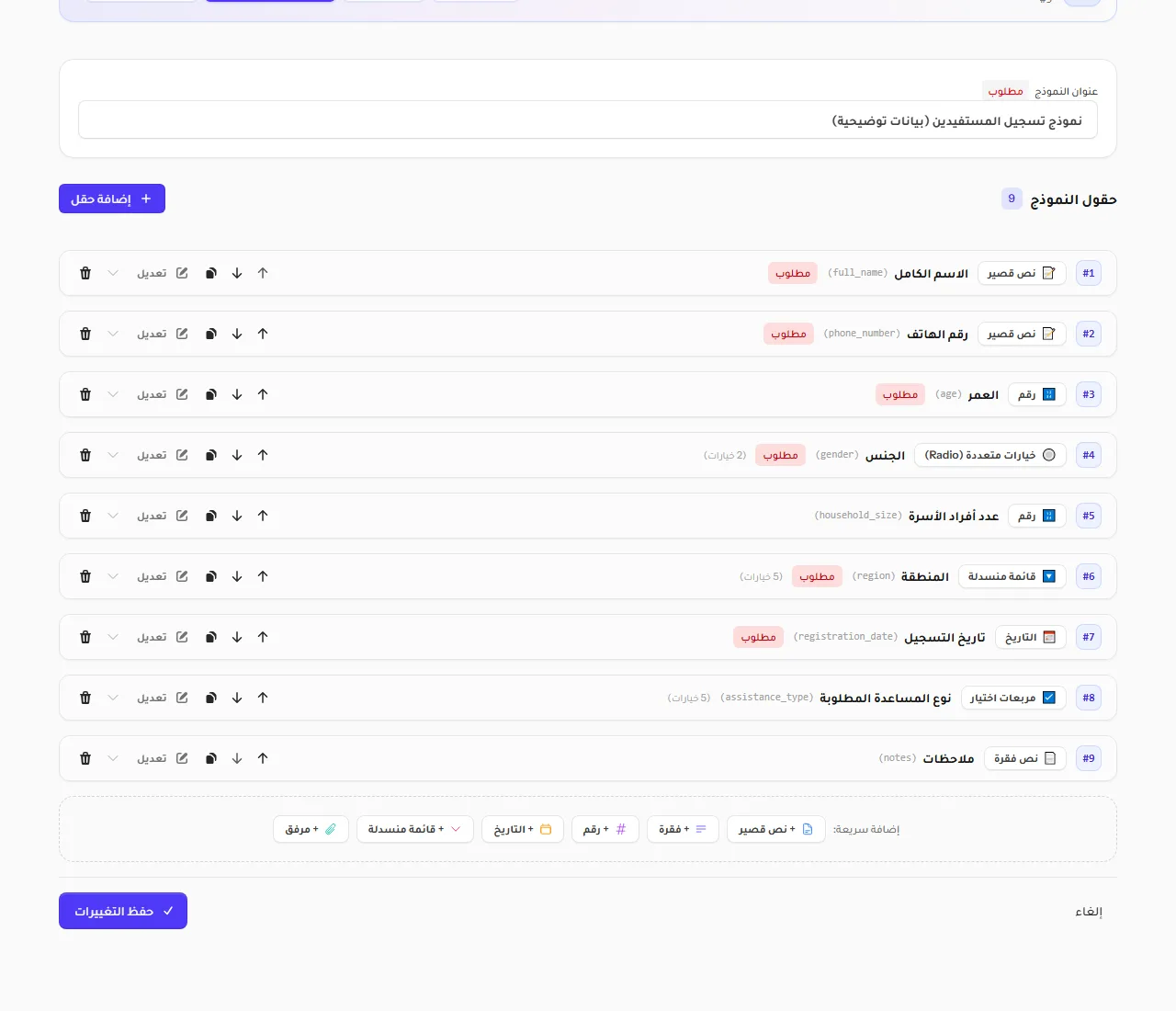Quick add a فقرة field
This screenshot has width=1176, height=1011.
pos(683,829)
